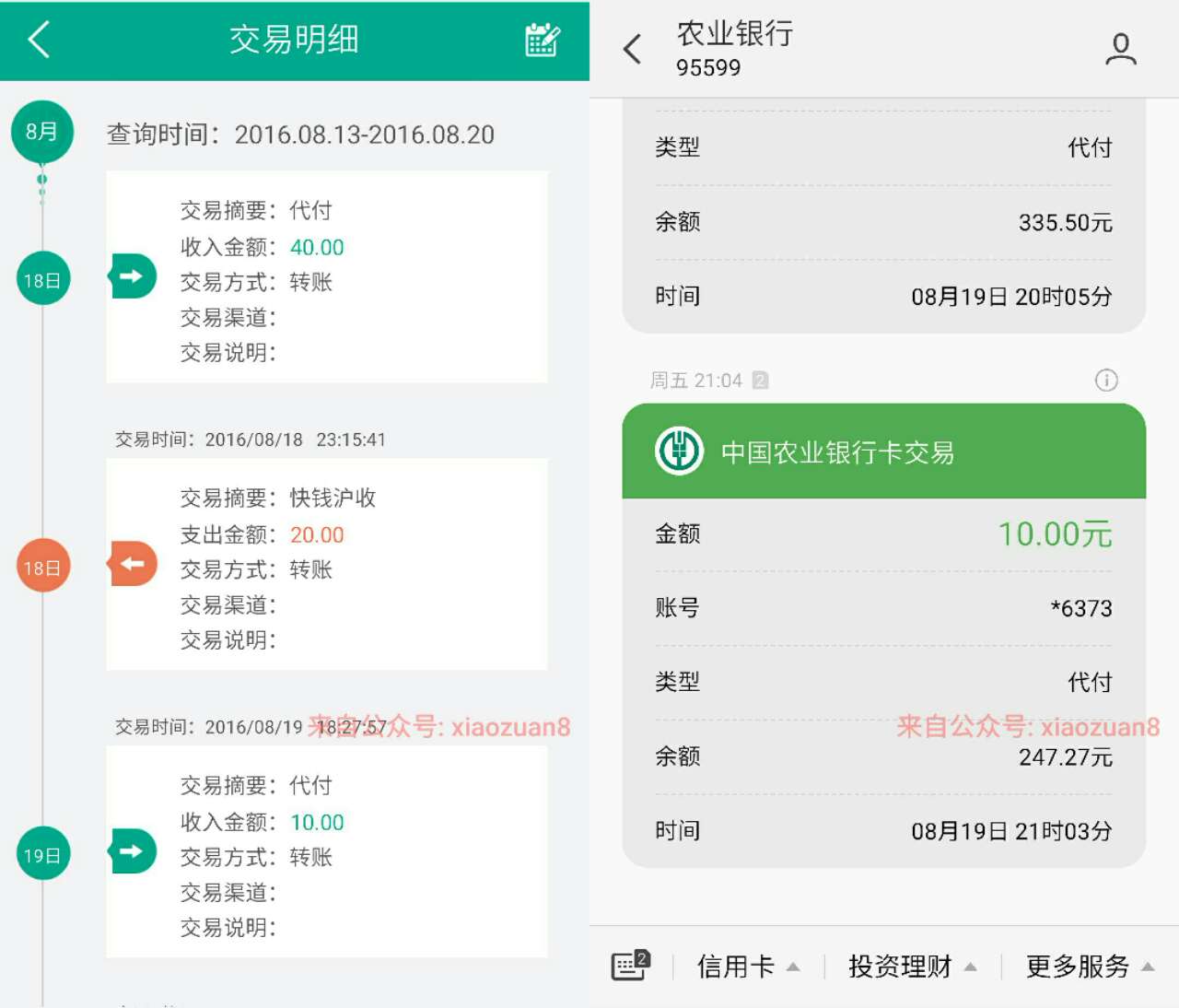Tap the info icon next to 周五 21:04
This screenshot has height=1008, width=1179.
(x=1106, y=380)
